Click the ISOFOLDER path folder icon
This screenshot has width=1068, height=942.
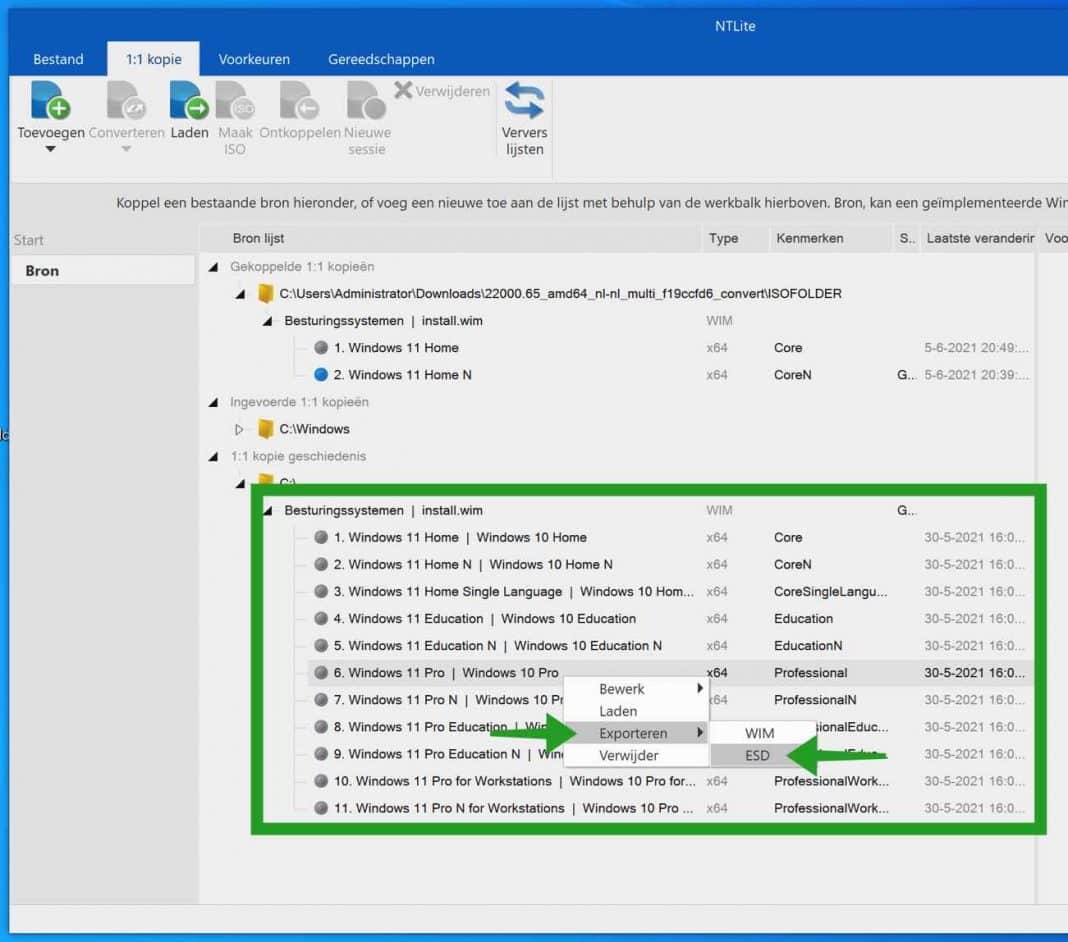click(x=266, y=294)
